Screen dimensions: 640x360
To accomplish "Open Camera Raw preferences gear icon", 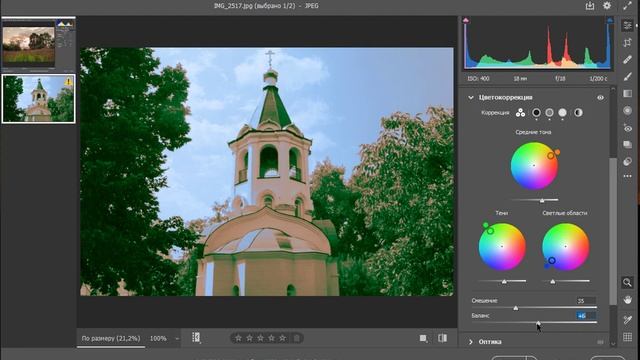I will point(607,6).
